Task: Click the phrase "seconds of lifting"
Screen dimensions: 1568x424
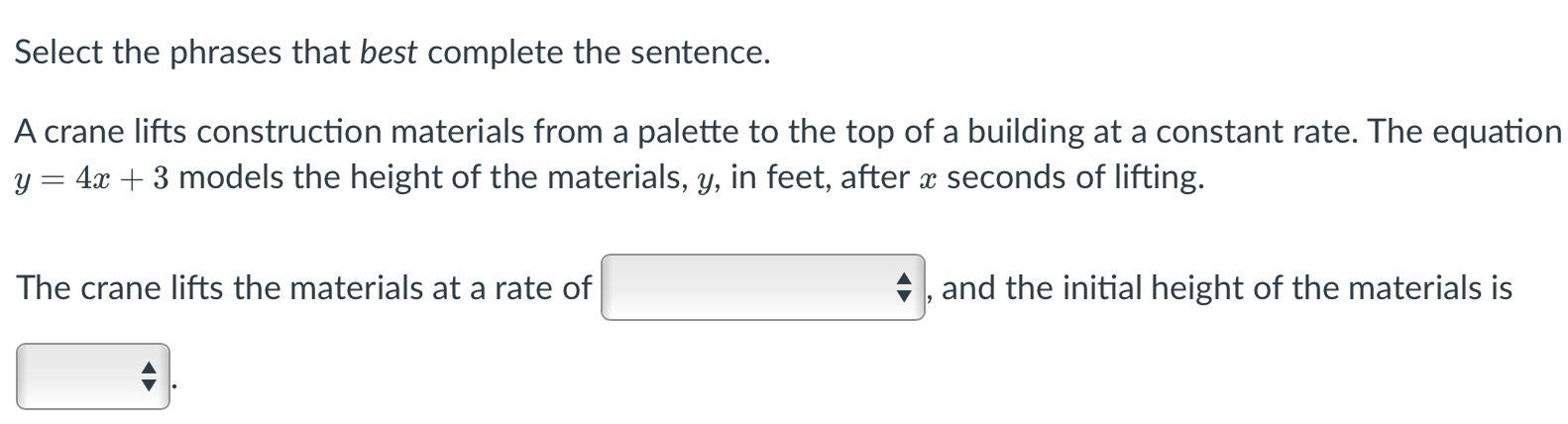Action: (1074, 178)
